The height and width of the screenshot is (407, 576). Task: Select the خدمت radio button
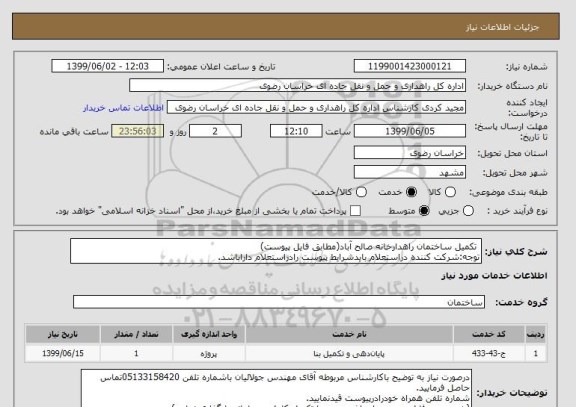tap(411, 192)
